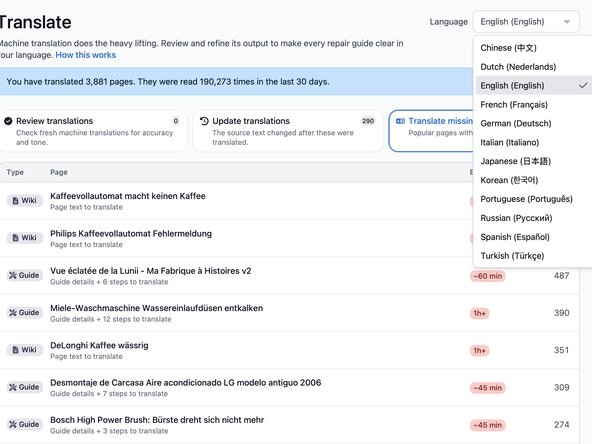Select Chinese (中文) from language list
Screen dimensions: 592x444
tap(532, 48)
